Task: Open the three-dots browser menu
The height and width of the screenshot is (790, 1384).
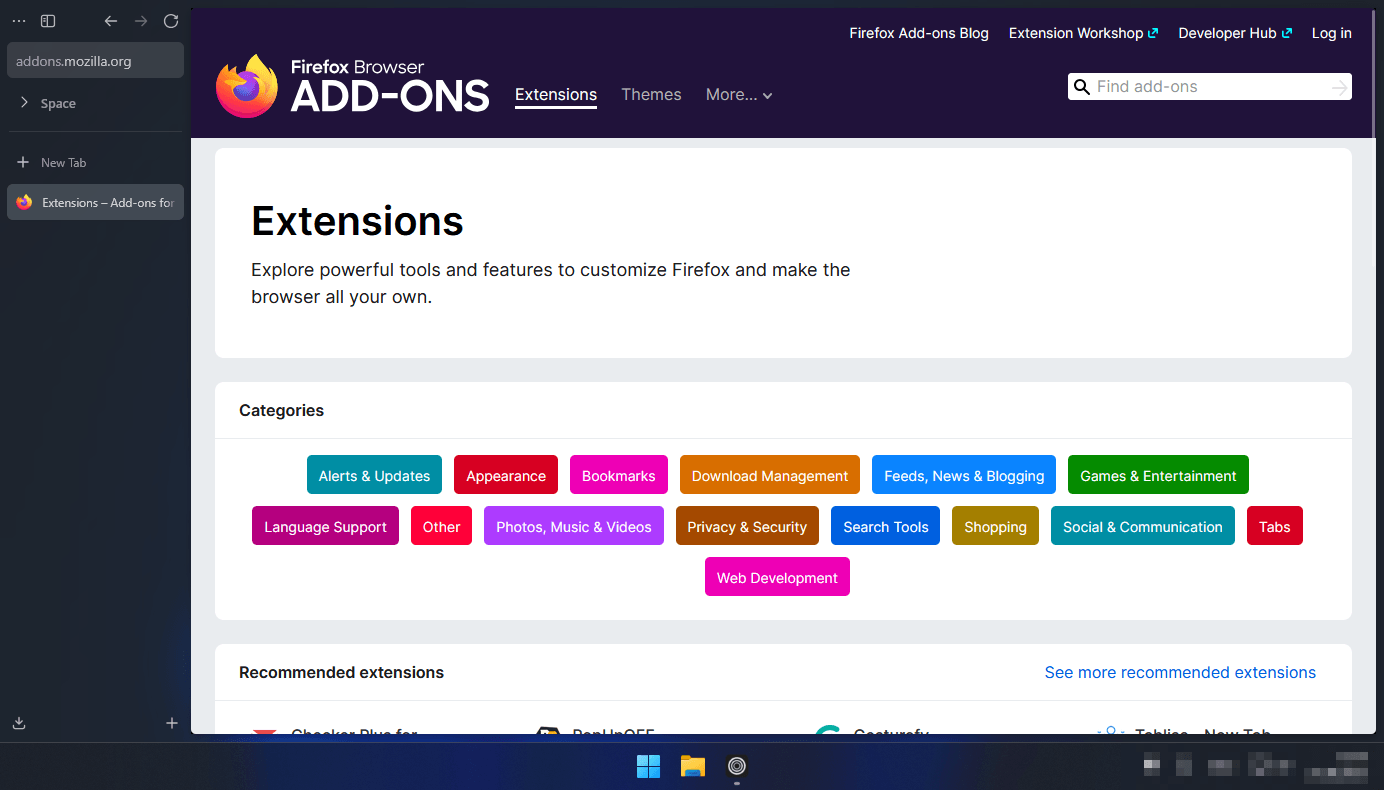Action: pyautogui.click(x=19, y=21)
